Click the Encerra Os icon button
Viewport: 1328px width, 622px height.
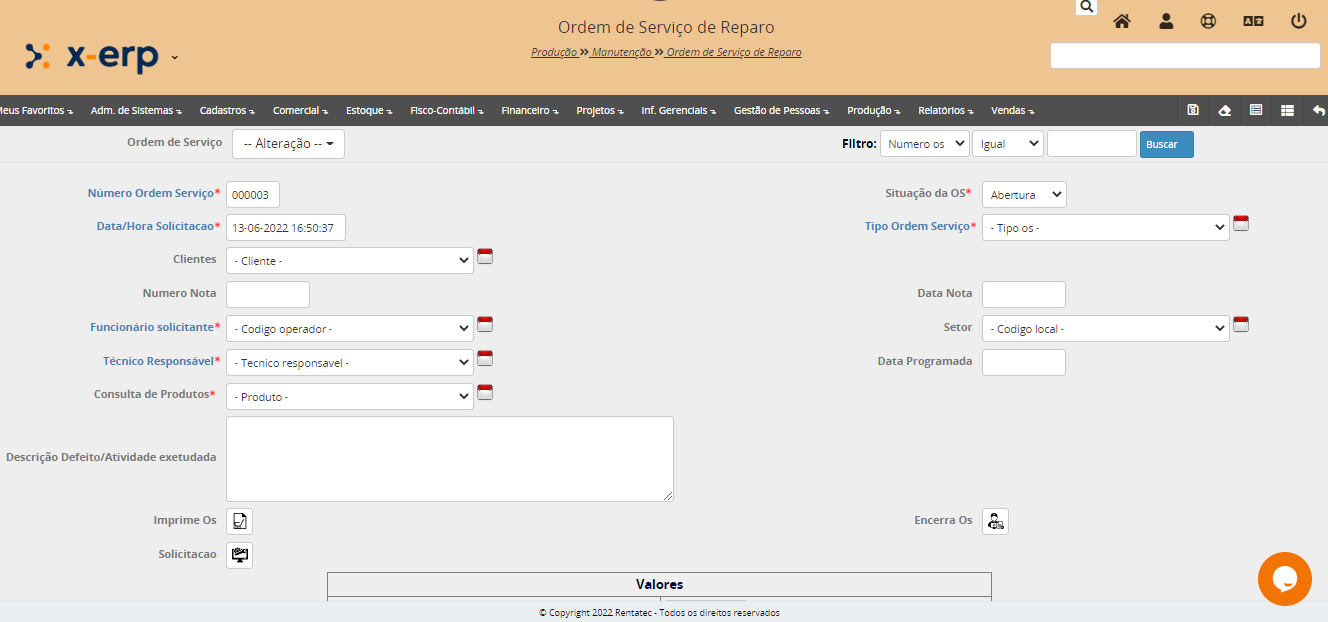pyautogui.click(x=995, y=521)
